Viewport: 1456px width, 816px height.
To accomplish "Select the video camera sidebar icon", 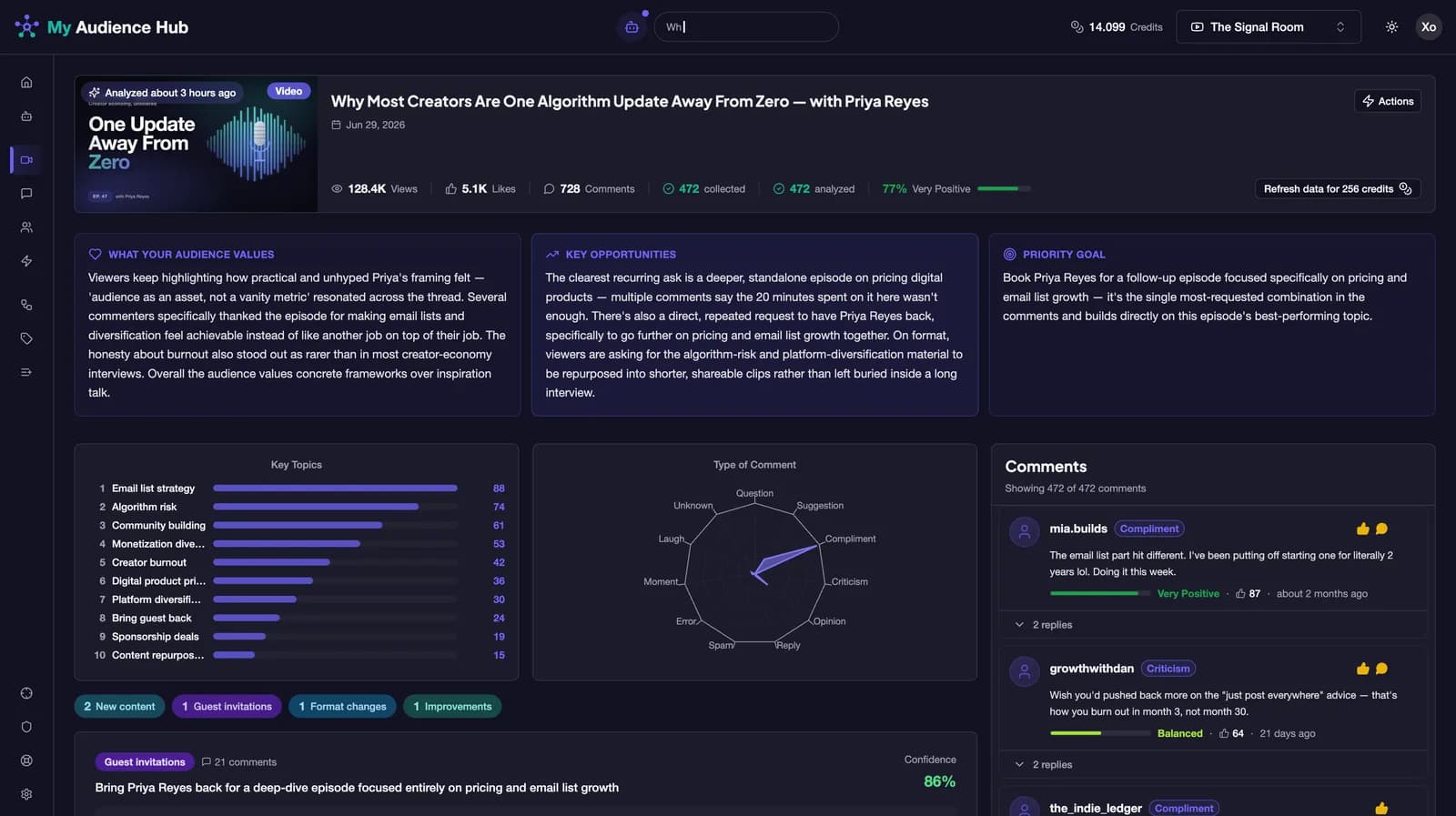I will pyautogui.click(x=26, y=160).
